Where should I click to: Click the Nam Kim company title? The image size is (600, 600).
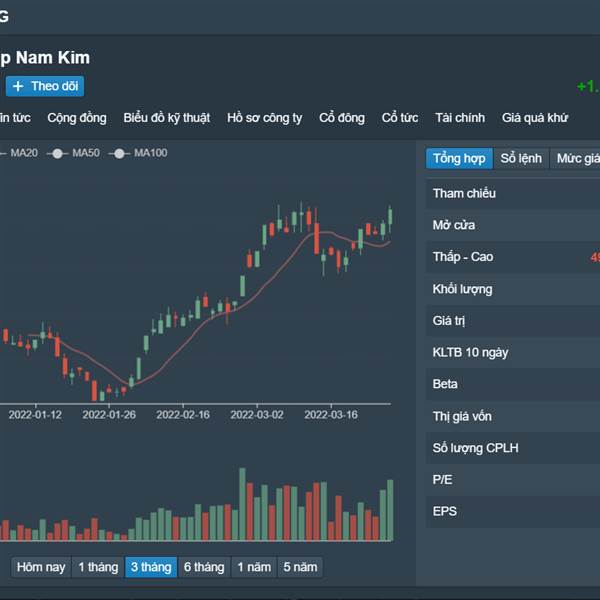coord(45,58)
